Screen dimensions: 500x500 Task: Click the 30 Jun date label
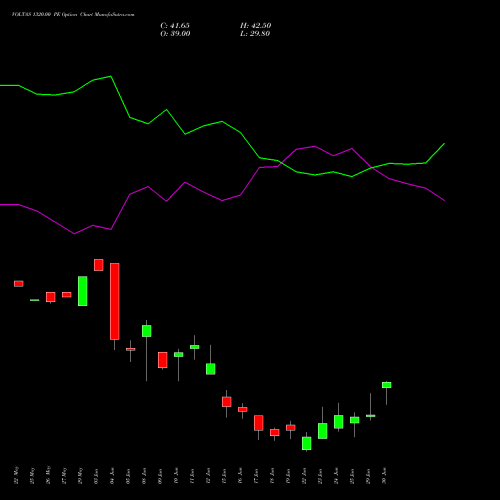point(385,476)
